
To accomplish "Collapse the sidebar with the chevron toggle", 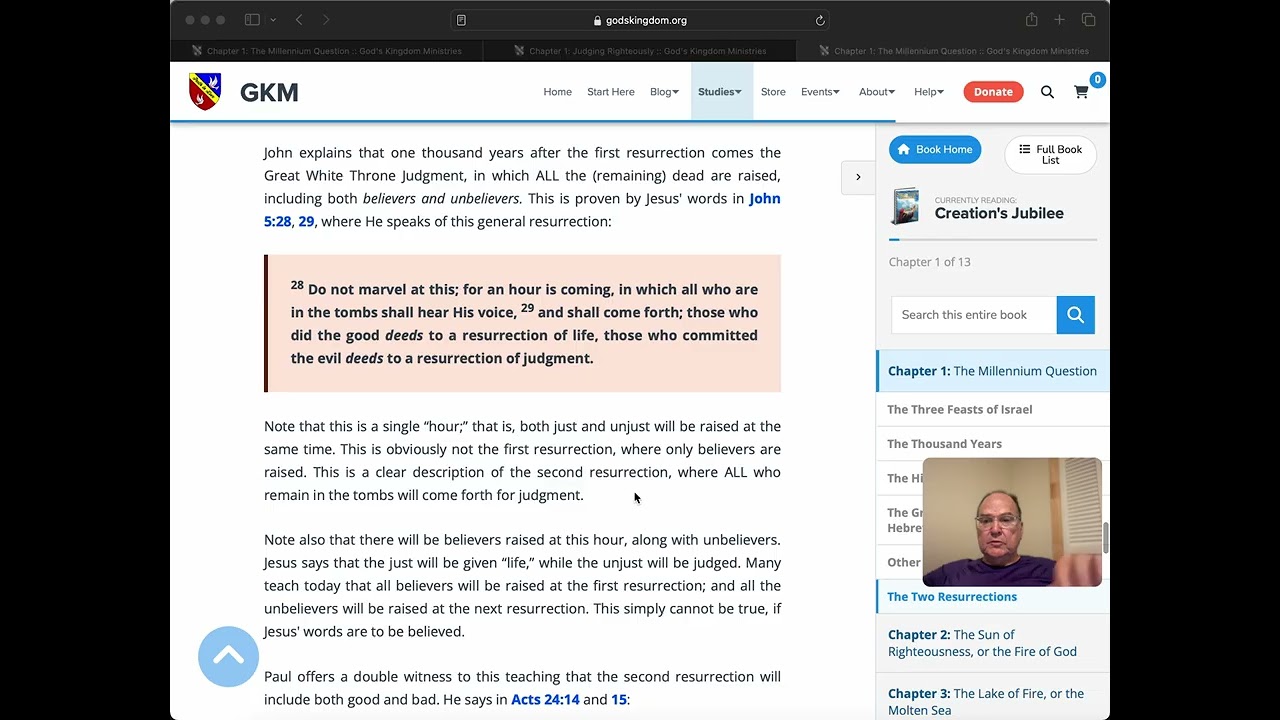I will coord(858,177).
